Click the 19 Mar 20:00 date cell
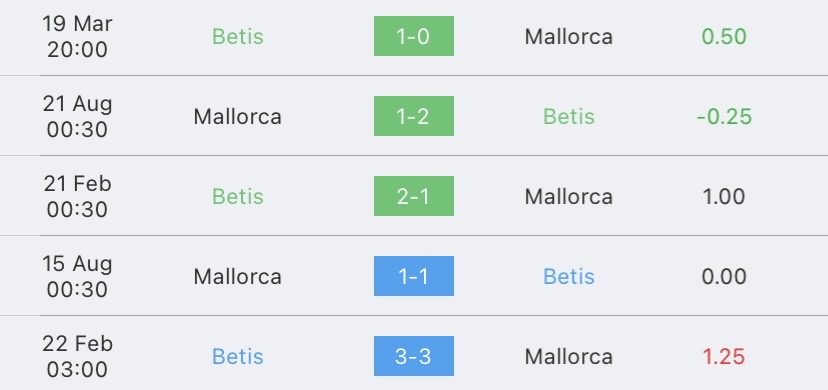This screenshot has height=390, width=828. tap(77, 36)
